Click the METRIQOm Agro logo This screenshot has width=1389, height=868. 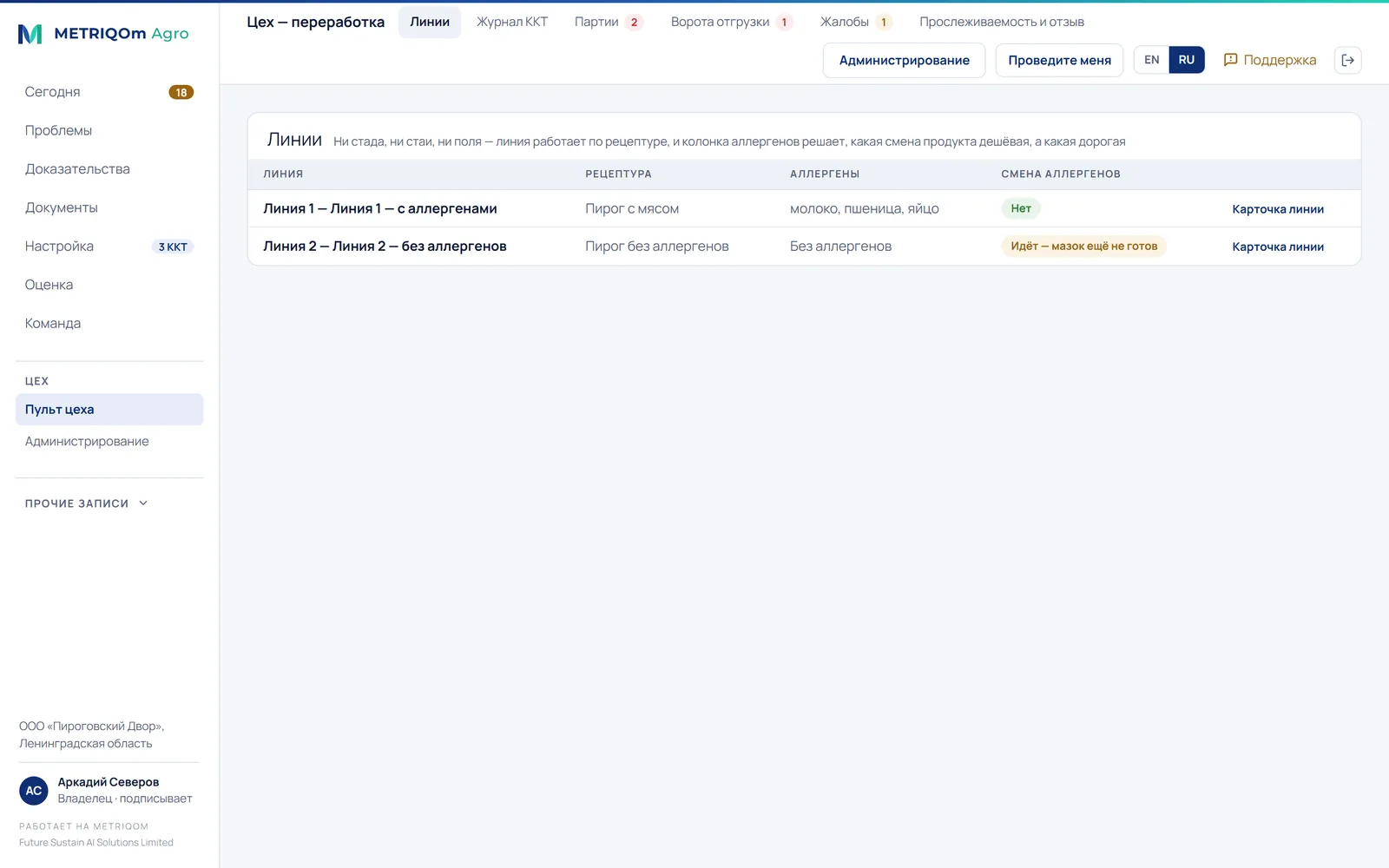[103, 34]
